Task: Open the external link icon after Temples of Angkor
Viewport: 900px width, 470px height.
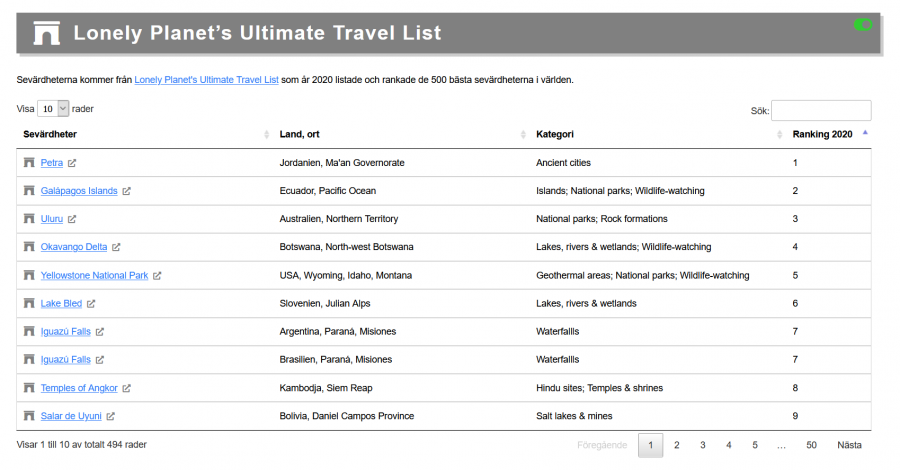Action: coord(126,388)
